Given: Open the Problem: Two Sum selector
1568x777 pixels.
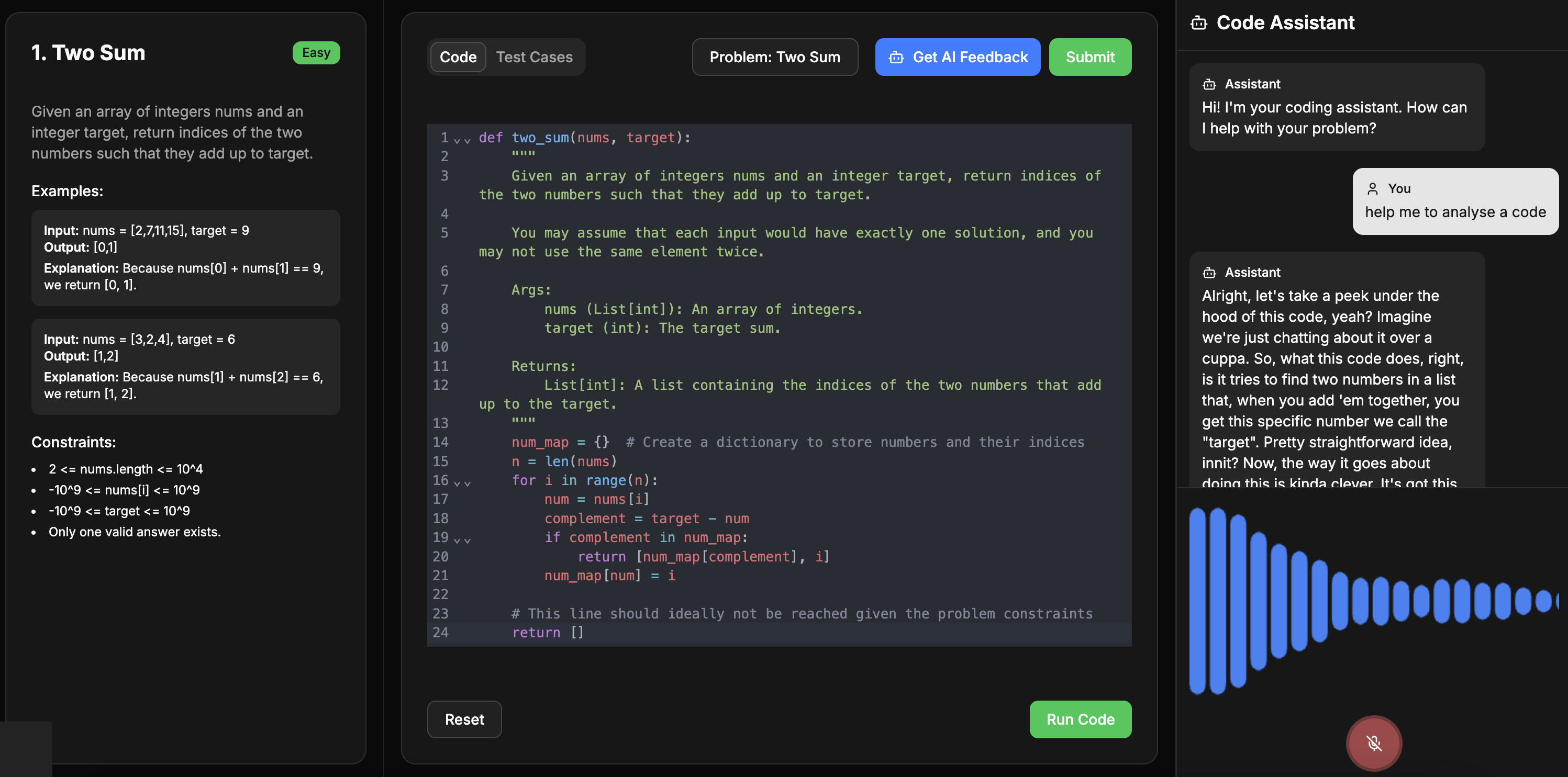Looking at the screenshot, I should pyautogui.click(x=774, y=57).
